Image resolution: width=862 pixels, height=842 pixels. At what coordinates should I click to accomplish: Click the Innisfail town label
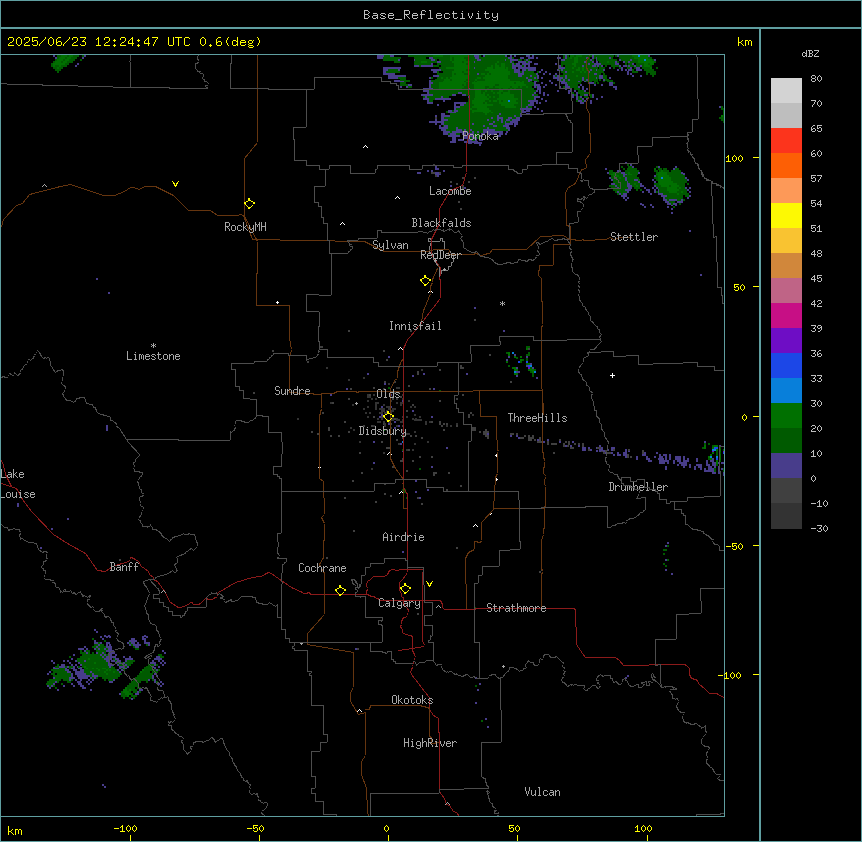tap(415, 326)
